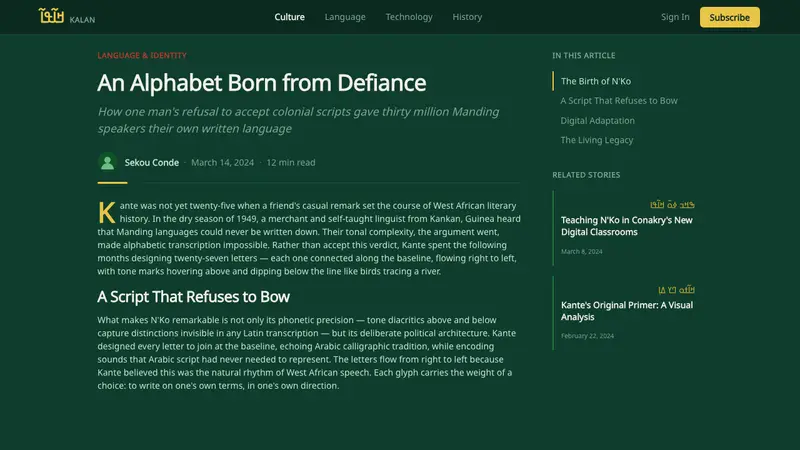Image resolution: width=800 pixels, height=450 pixels.
Task: Click the A Script That Refuses to Bow heading
Action: point(193,296)
